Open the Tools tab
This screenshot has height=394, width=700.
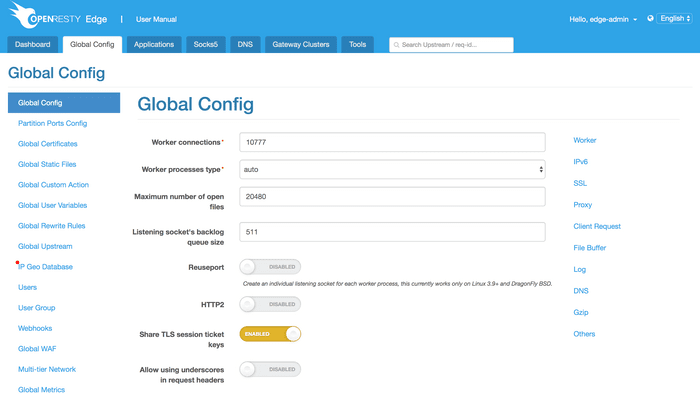(358, 45)
